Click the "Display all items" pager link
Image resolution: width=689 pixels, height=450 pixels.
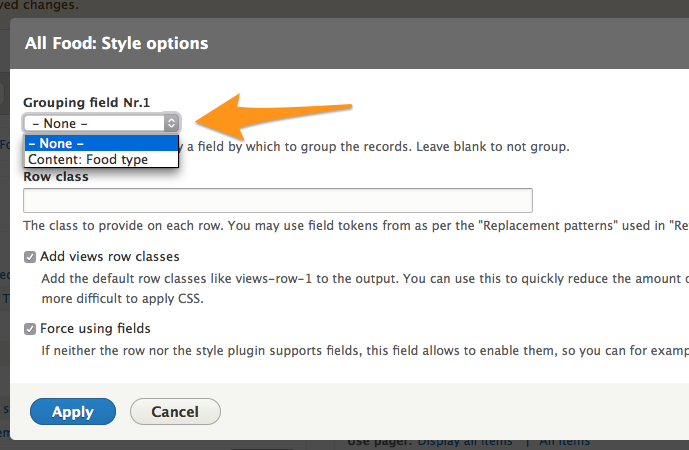(464, 441)
